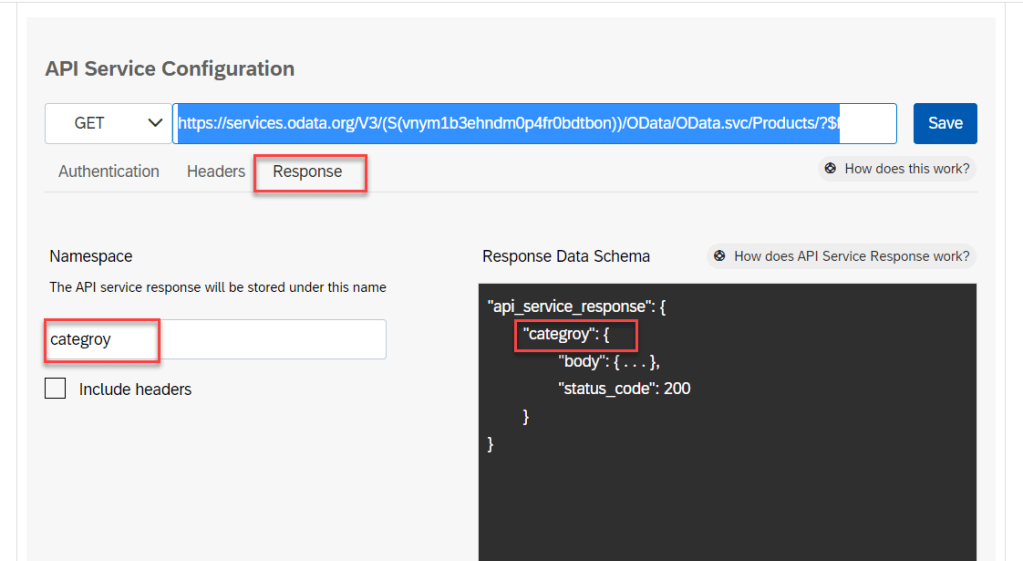
Task: Click the "status_code": 200 line
Action: coord(623,388)
